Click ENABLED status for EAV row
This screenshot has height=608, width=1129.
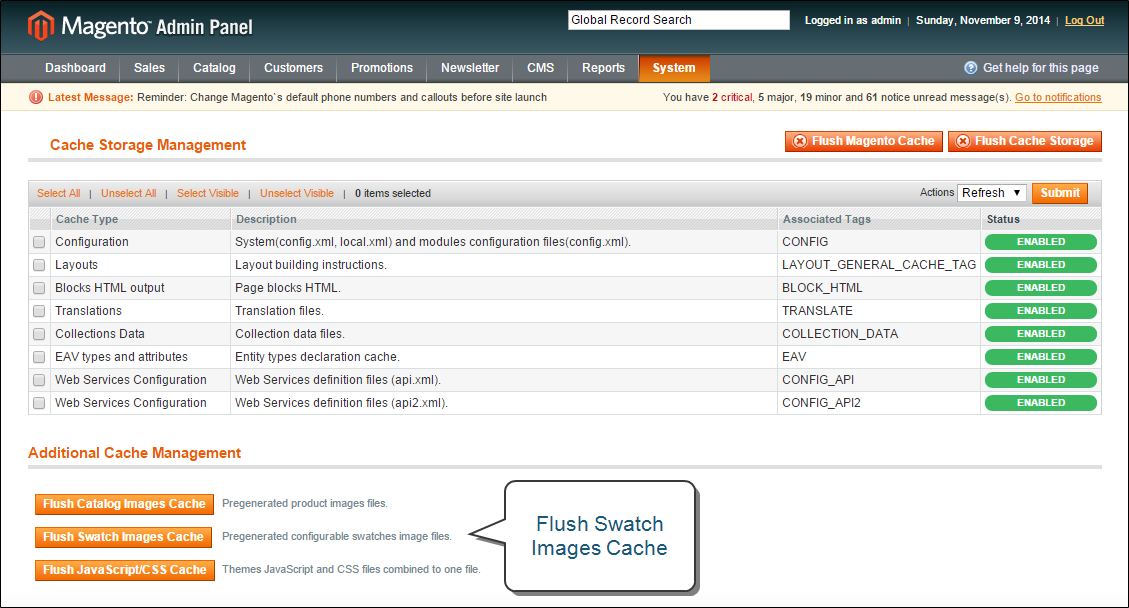pos(1040,357)
